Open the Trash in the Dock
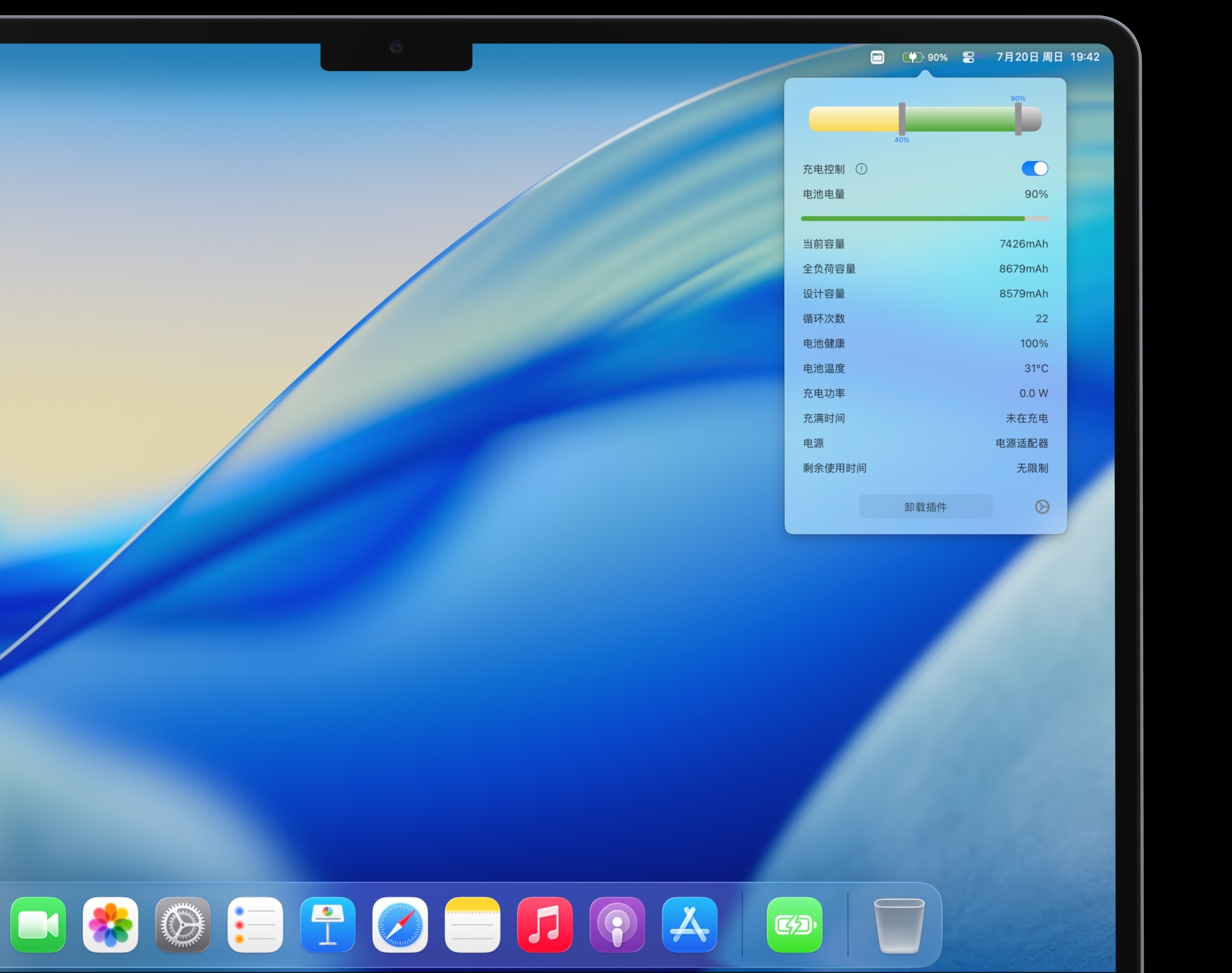 tap(899, 926)
